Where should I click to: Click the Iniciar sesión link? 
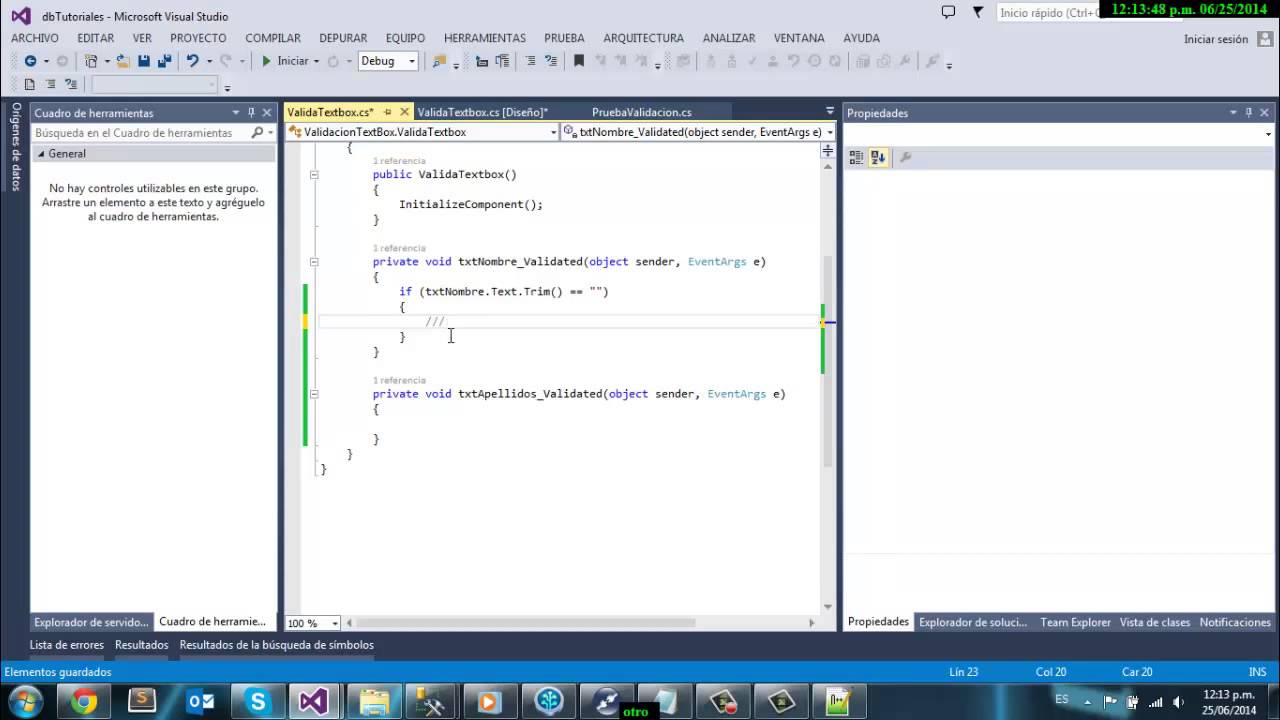(x=1216, y=39)
